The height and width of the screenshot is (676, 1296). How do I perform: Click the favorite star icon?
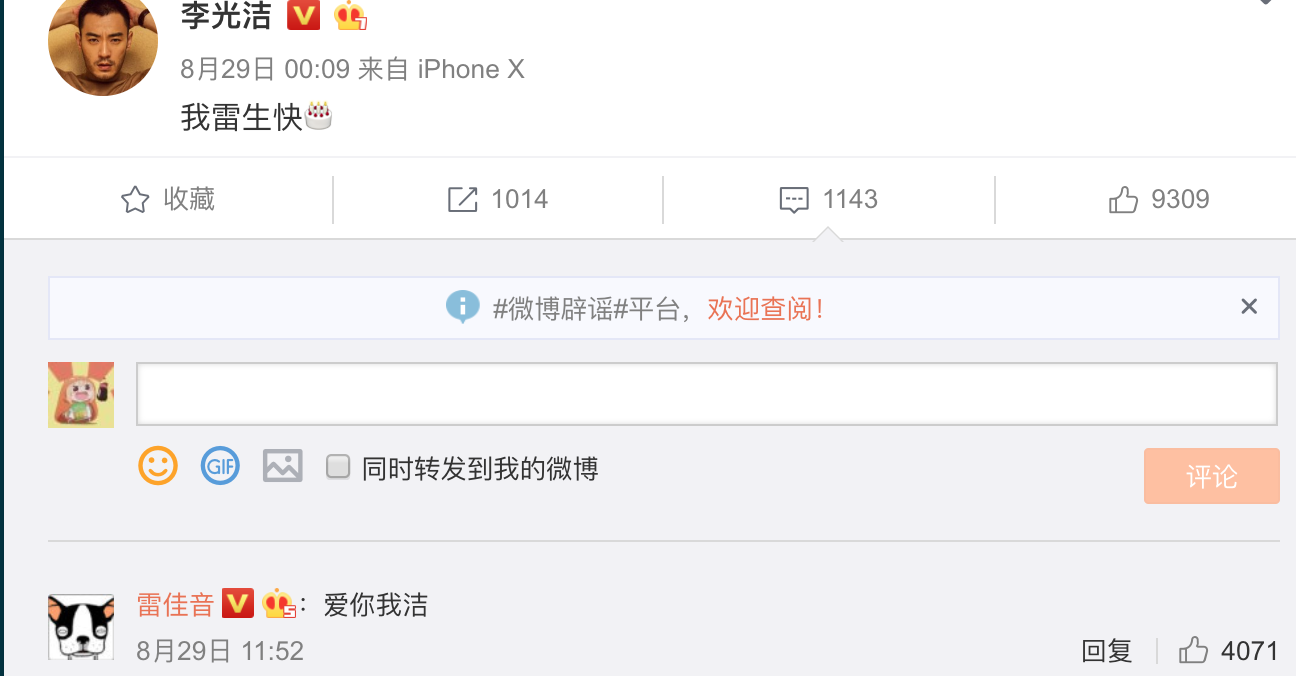pyautogui.click(x=135, y=200)
